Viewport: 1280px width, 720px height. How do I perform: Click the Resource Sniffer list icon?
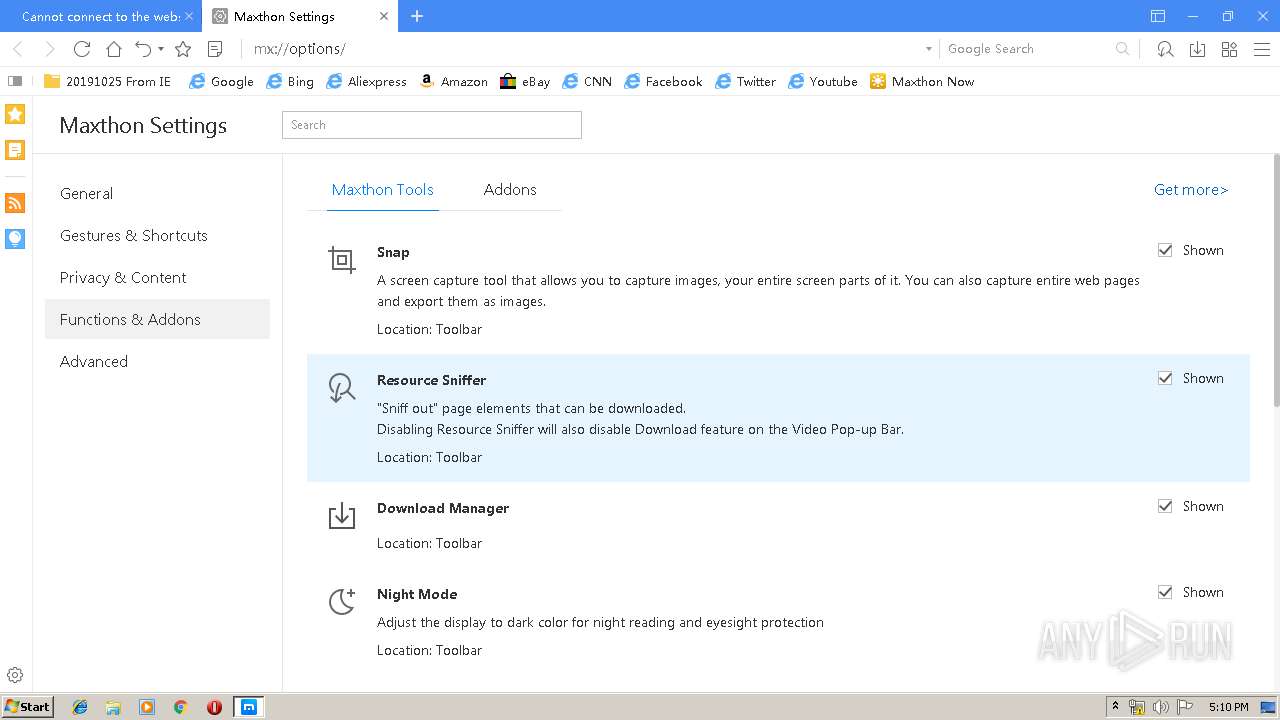[x=342, y=388]
